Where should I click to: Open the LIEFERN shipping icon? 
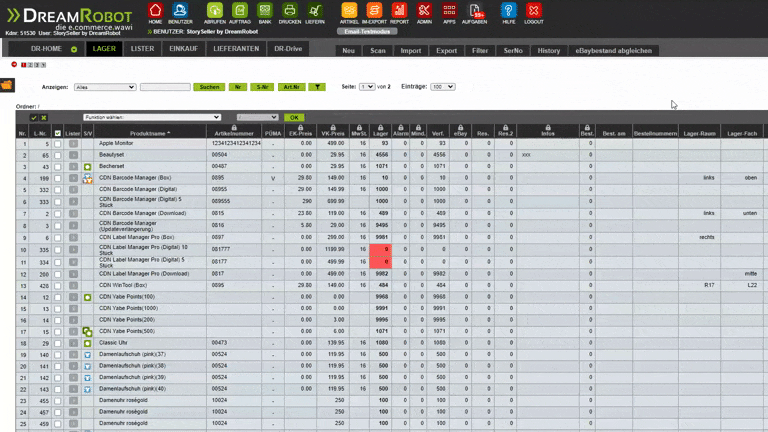point(314,11)
